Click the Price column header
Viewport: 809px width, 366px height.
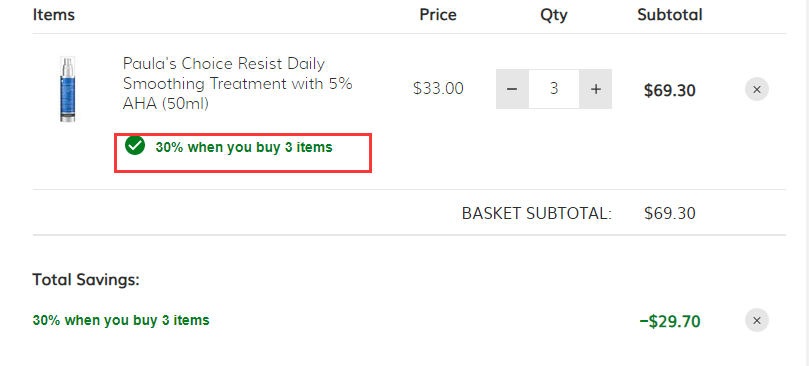coord(438,14)
